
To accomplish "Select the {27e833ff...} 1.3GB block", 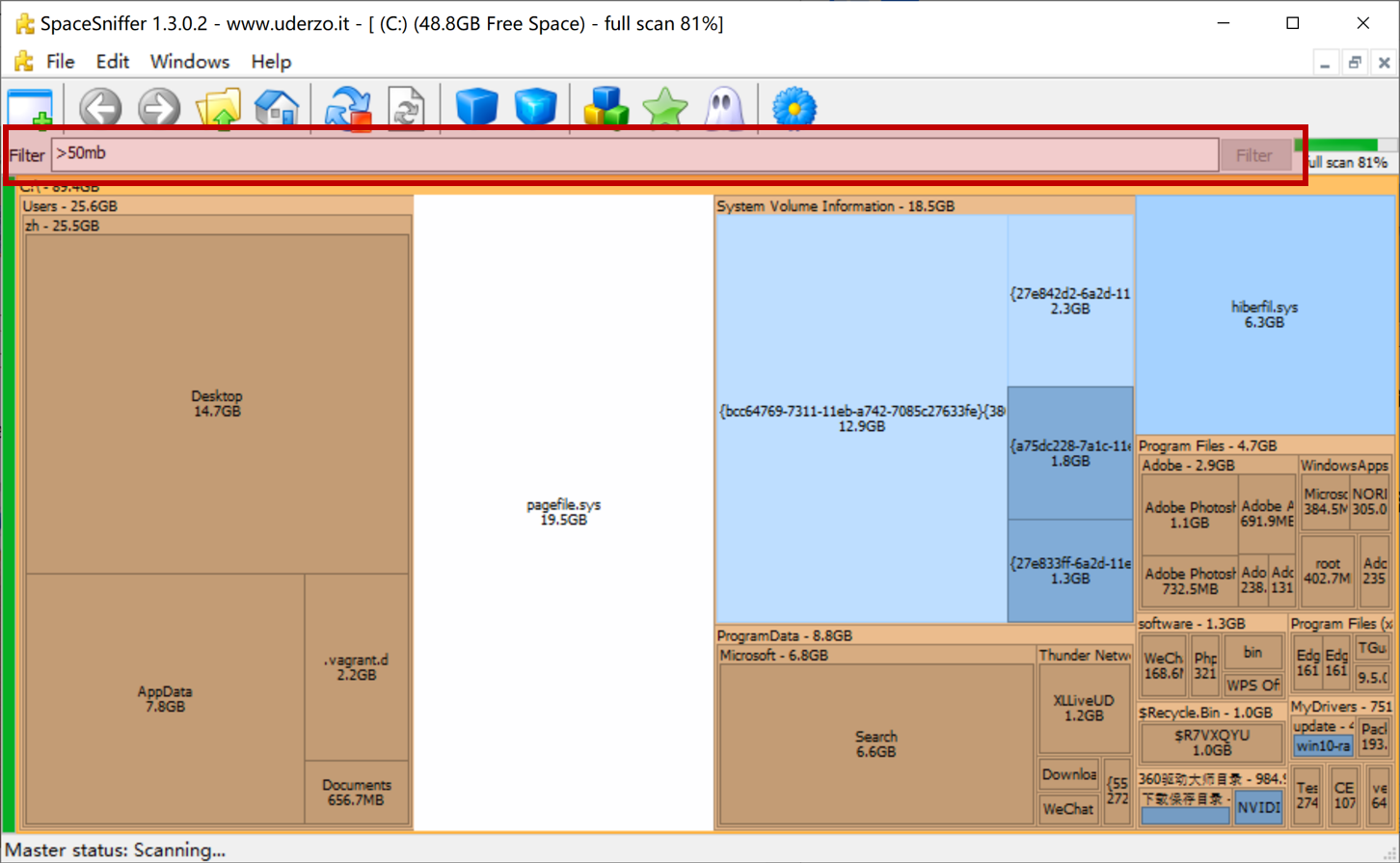I will (1070, 571).
